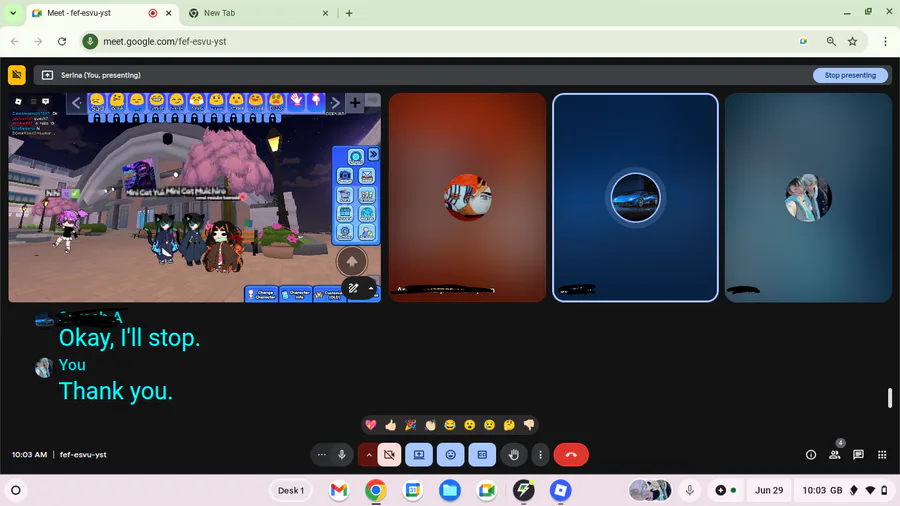Send the thumbs up reaction
Image resolution: width=900 pixels, height=506 pixels.
[391, 425]
